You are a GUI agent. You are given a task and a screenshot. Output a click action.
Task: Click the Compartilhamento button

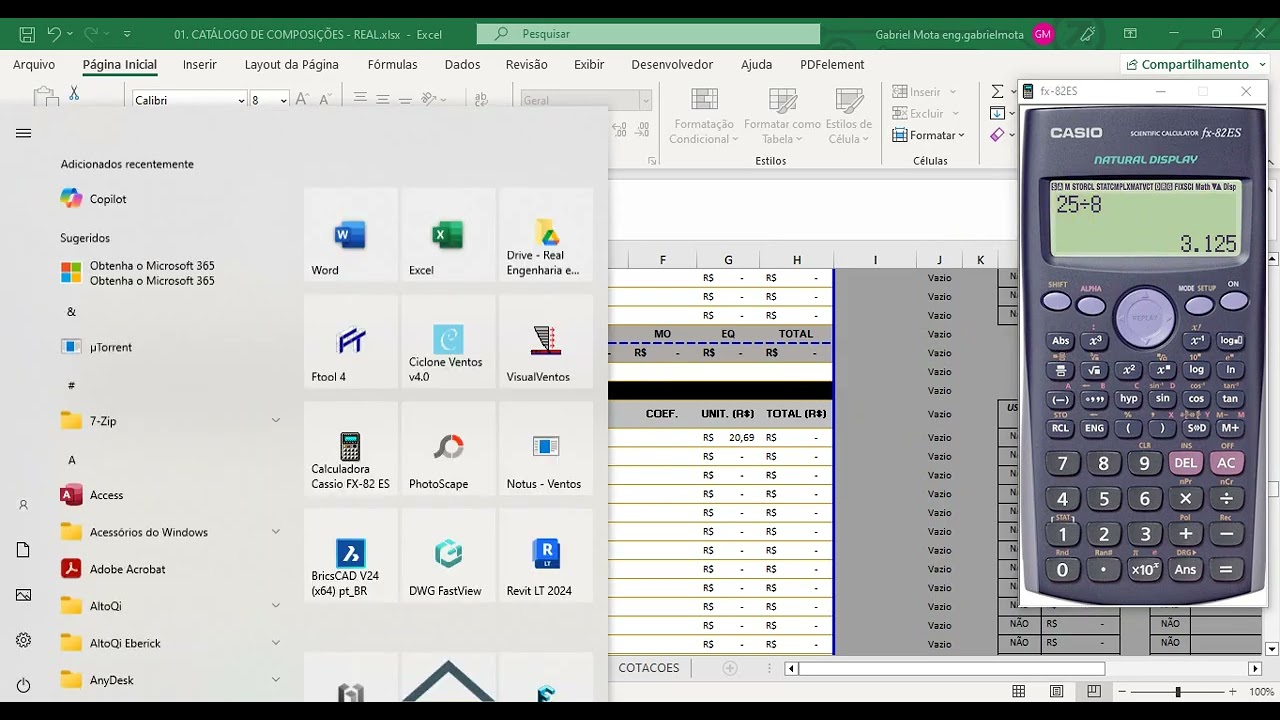(x=1196, y=64)
